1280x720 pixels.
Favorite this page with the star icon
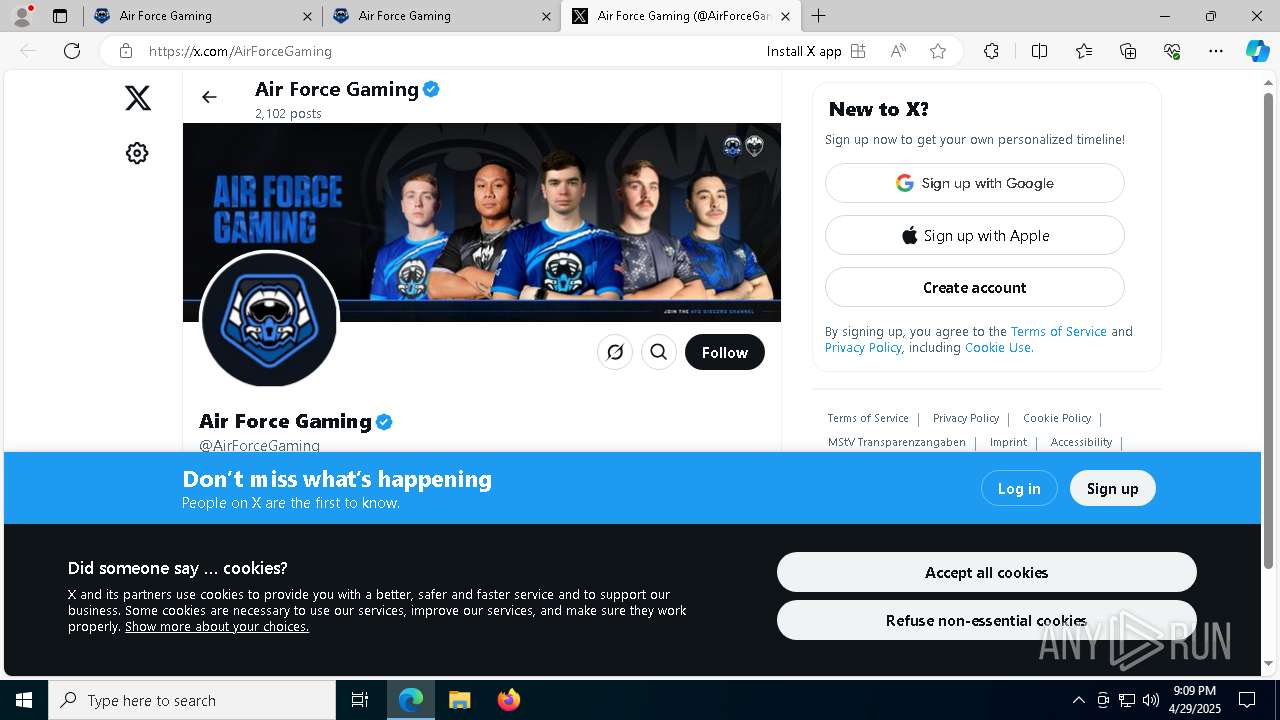coord(938,51)
